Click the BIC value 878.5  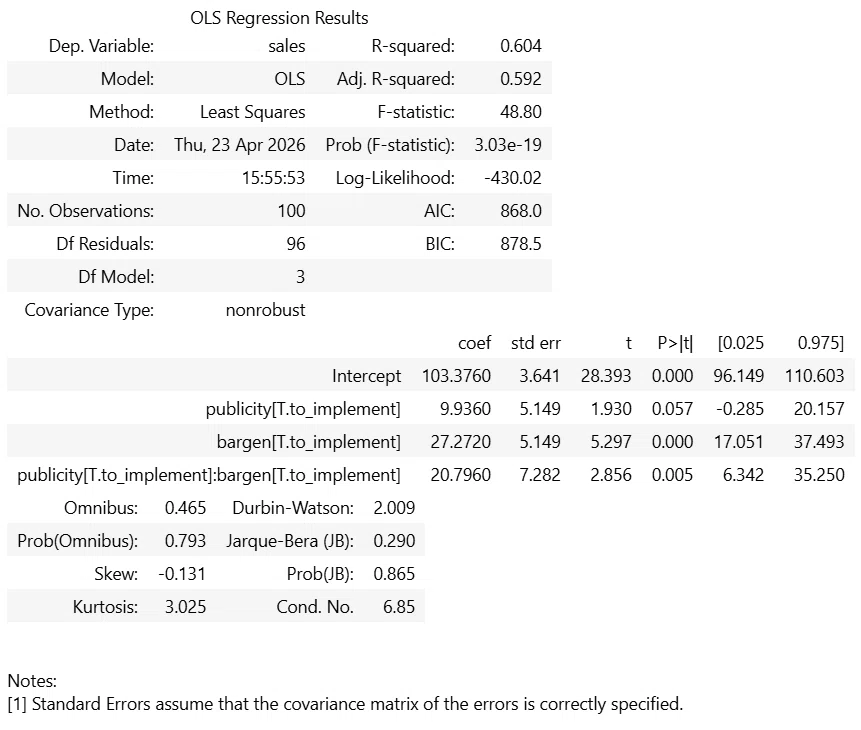pyautogui.click(x=521, y=243)
